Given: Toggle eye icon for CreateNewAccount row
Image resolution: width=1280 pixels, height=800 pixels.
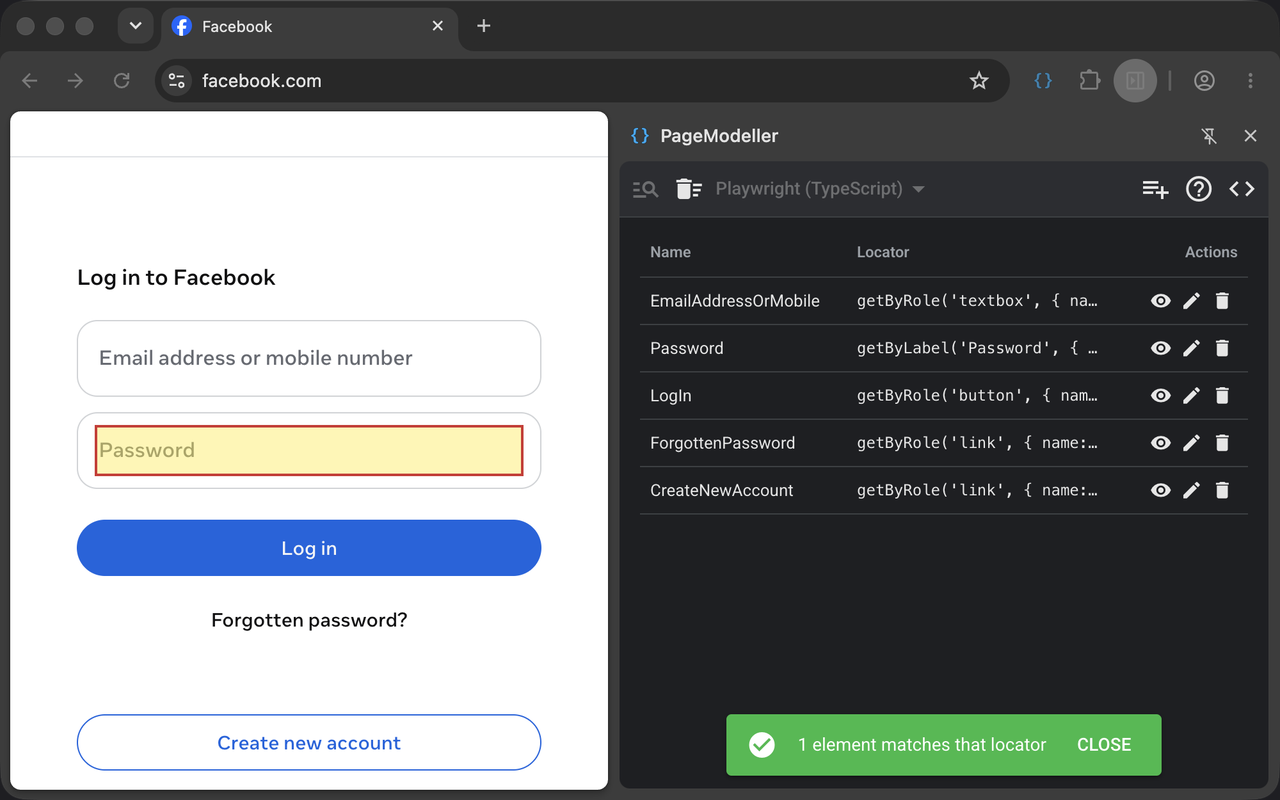Looking at the screenshot, I should pos(1160,490).
